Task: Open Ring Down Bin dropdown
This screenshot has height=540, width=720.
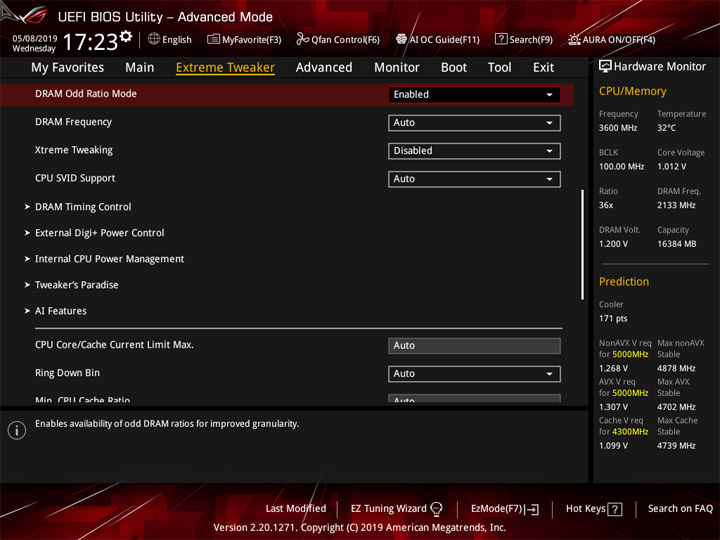Action: pos(474,374)
